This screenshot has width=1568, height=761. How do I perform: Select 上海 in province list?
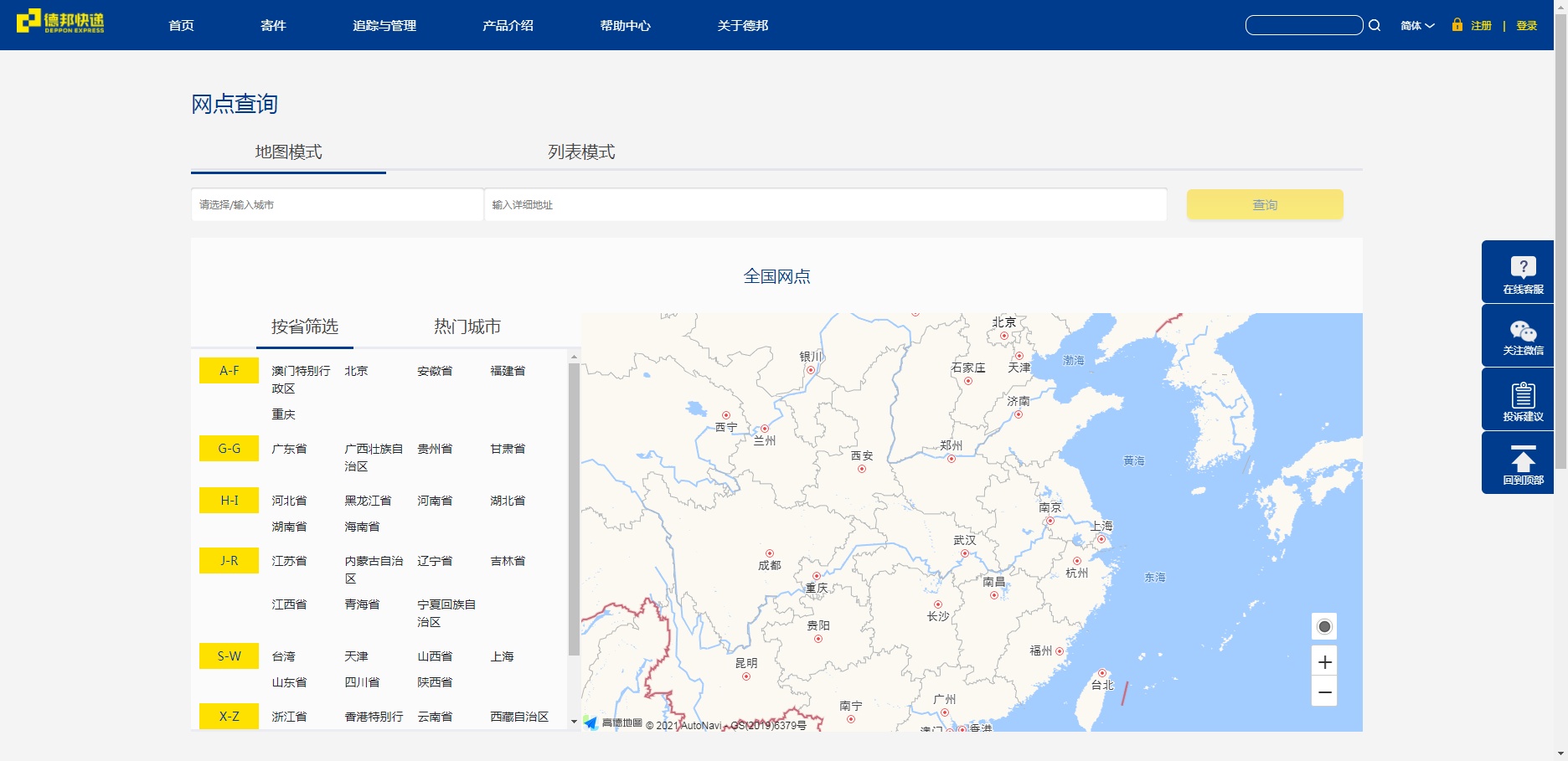pos(502,656)
